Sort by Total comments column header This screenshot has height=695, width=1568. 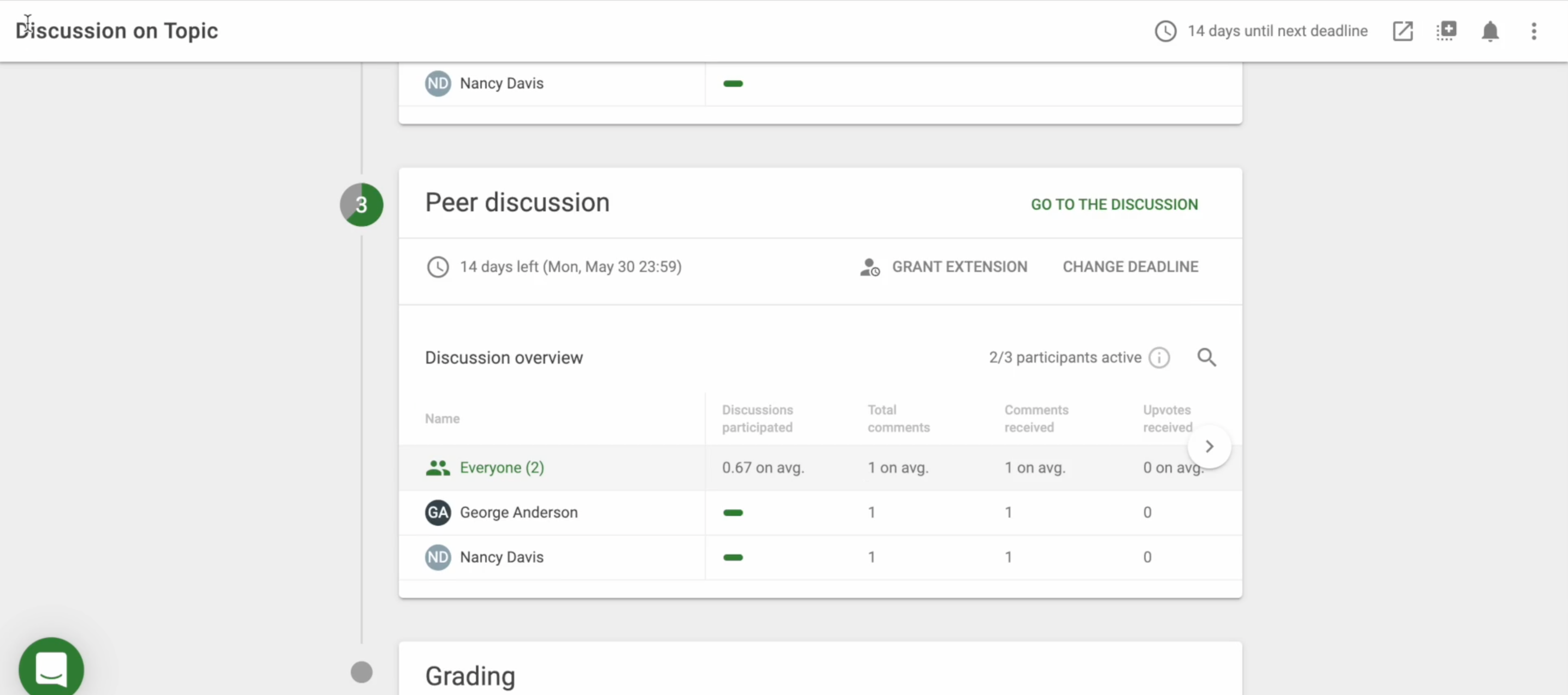click(898, 418)
